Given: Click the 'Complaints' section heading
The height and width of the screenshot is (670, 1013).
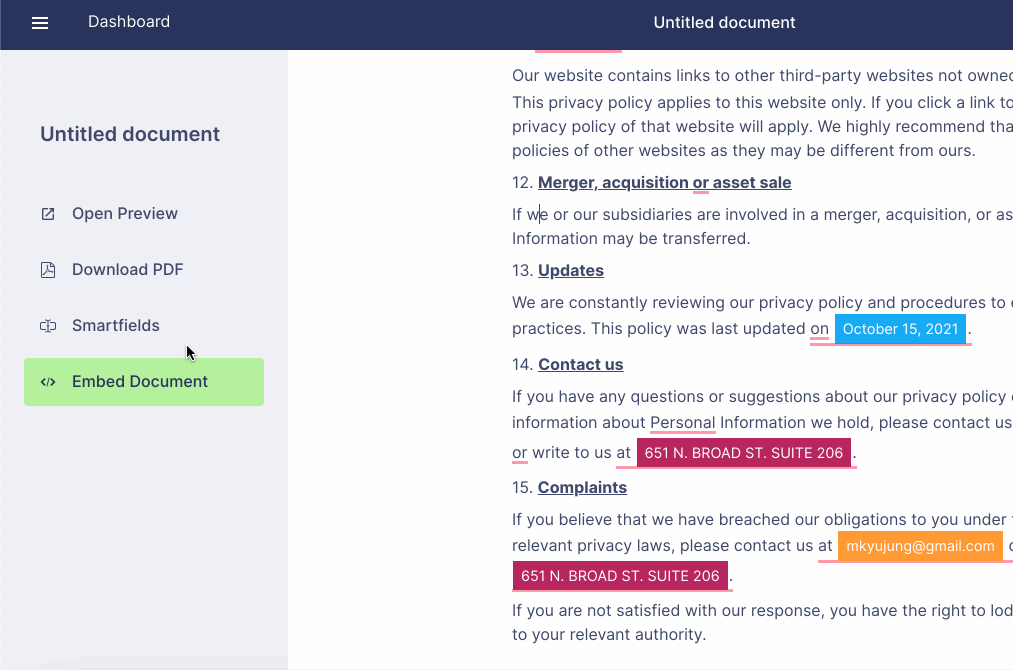Looking at the screenshot, I should pyautogui.click(x=582, y=488).
